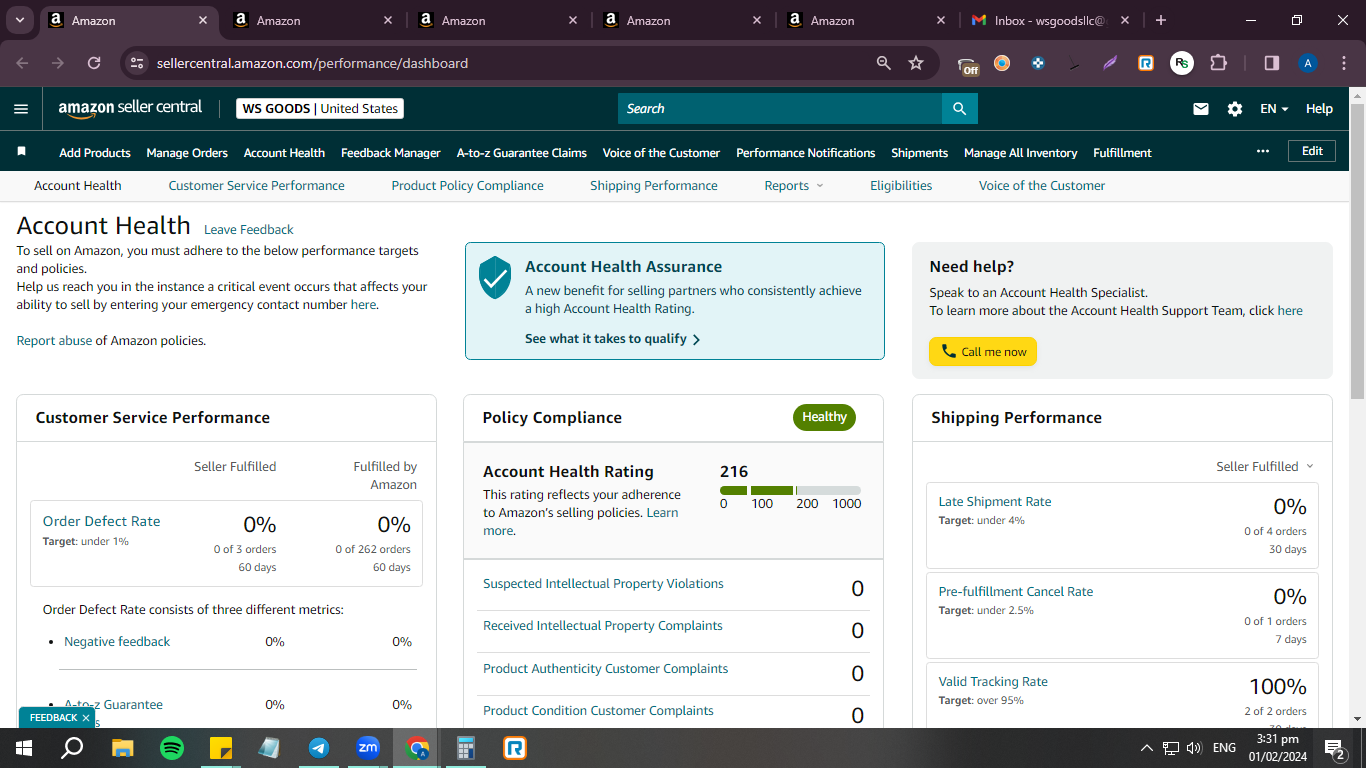Open the settings gear icon
Viewport: 1366px width, 768px height.
pos(1235,109)
